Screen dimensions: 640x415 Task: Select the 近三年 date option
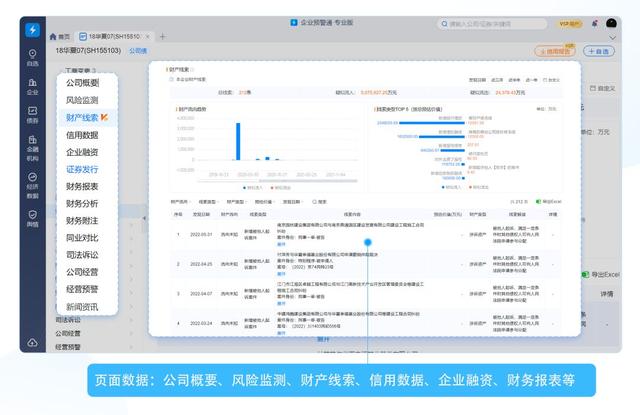497,80
